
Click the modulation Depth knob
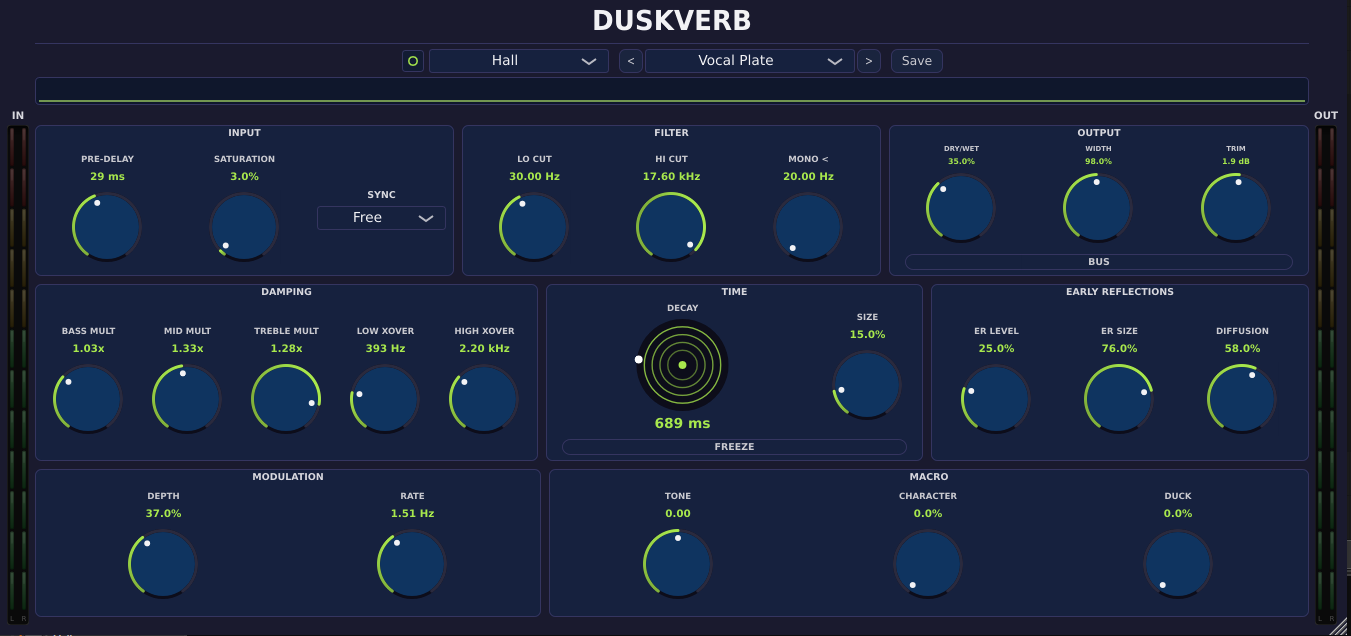[163, 564]
